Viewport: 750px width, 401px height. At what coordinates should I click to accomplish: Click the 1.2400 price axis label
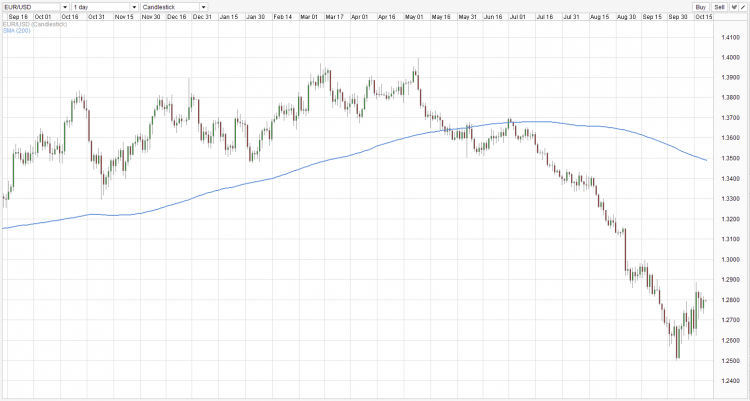(729, 381)
